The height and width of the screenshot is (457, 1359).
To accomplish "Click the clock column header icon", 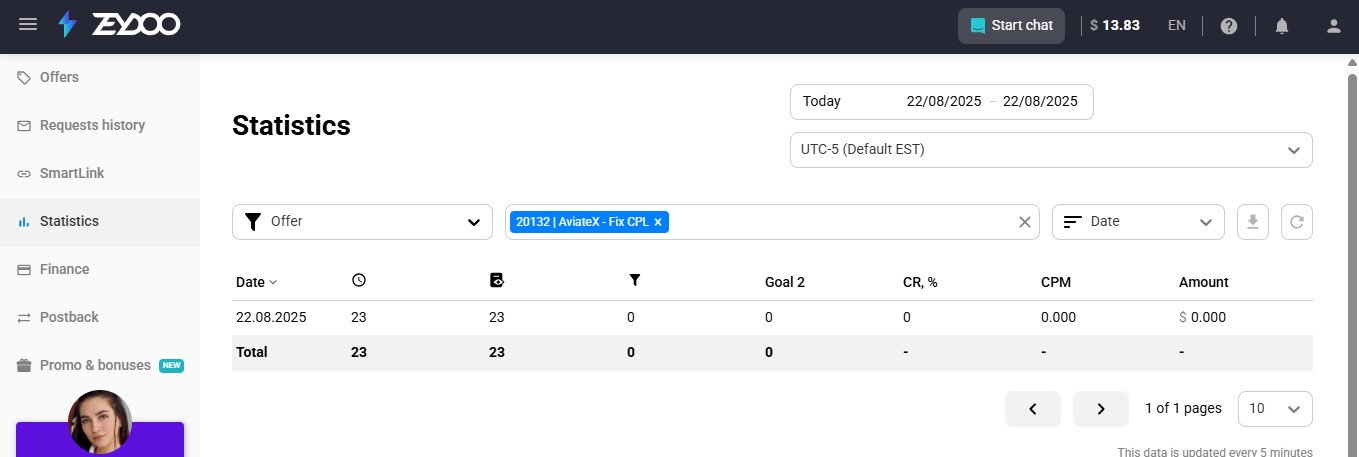I will click(359, 281).
